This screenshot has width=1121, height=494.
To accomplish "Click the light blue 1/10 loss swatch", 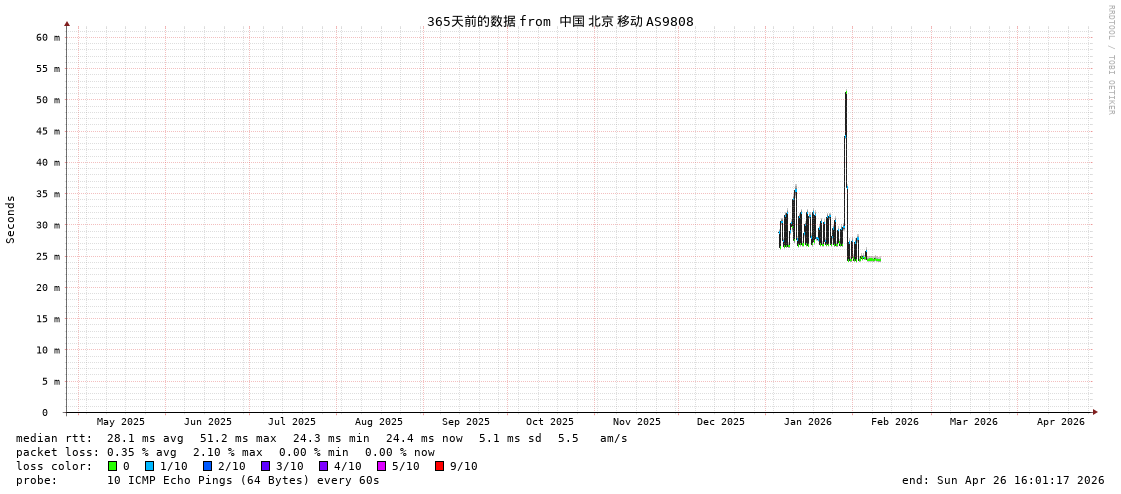I will click(149, 466).
